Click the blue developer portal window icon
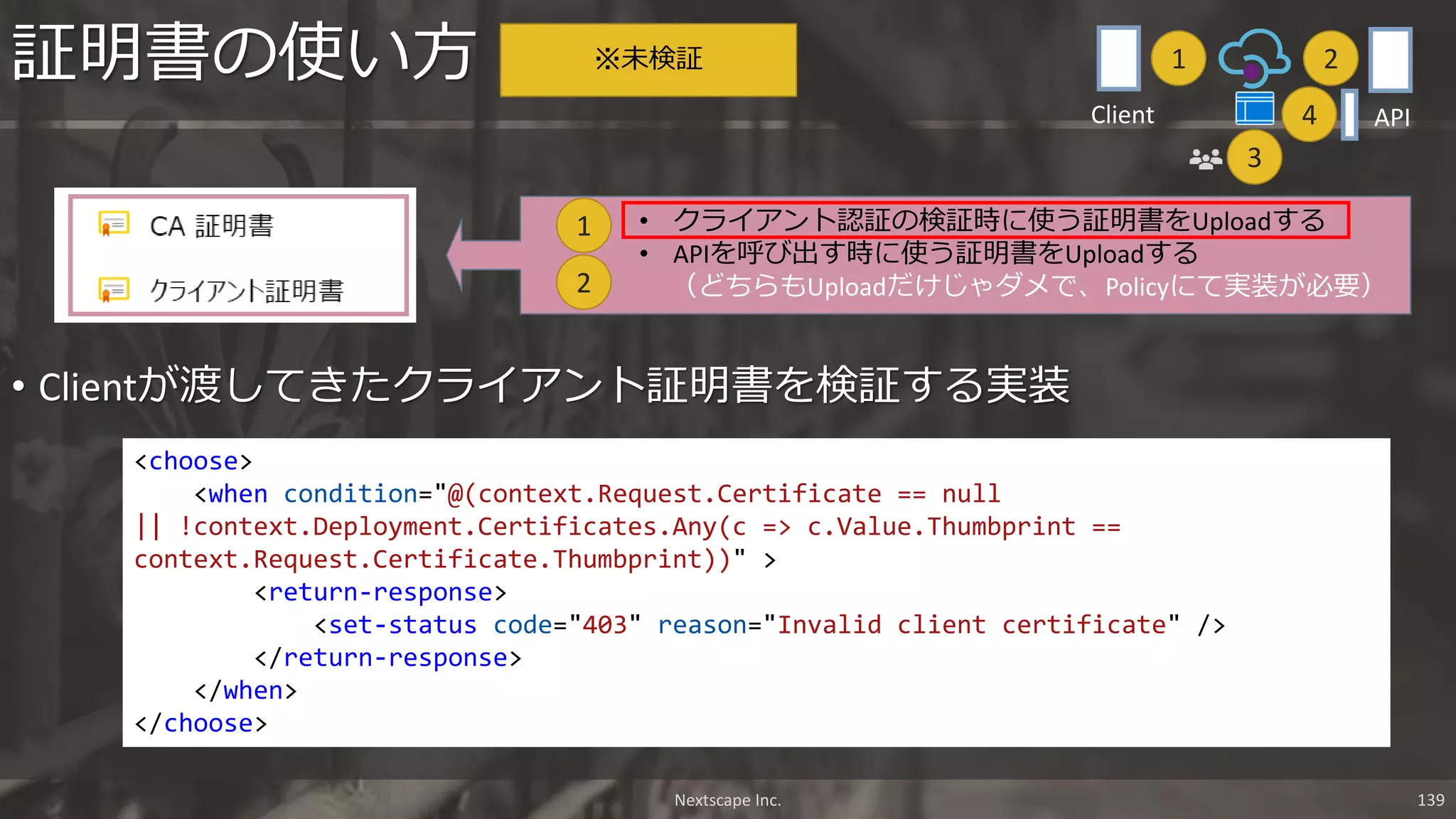 coord(1255,108)
